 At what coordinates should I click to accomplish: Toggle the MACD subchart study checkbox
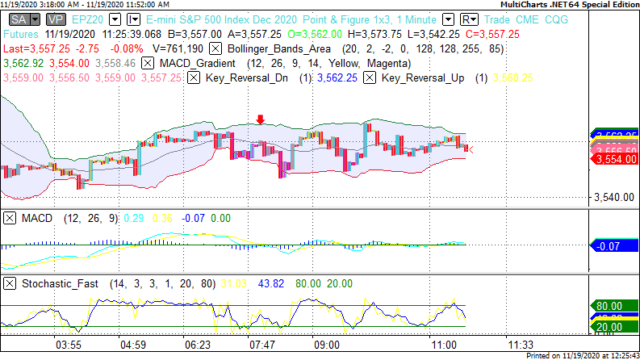click(9, 218)
